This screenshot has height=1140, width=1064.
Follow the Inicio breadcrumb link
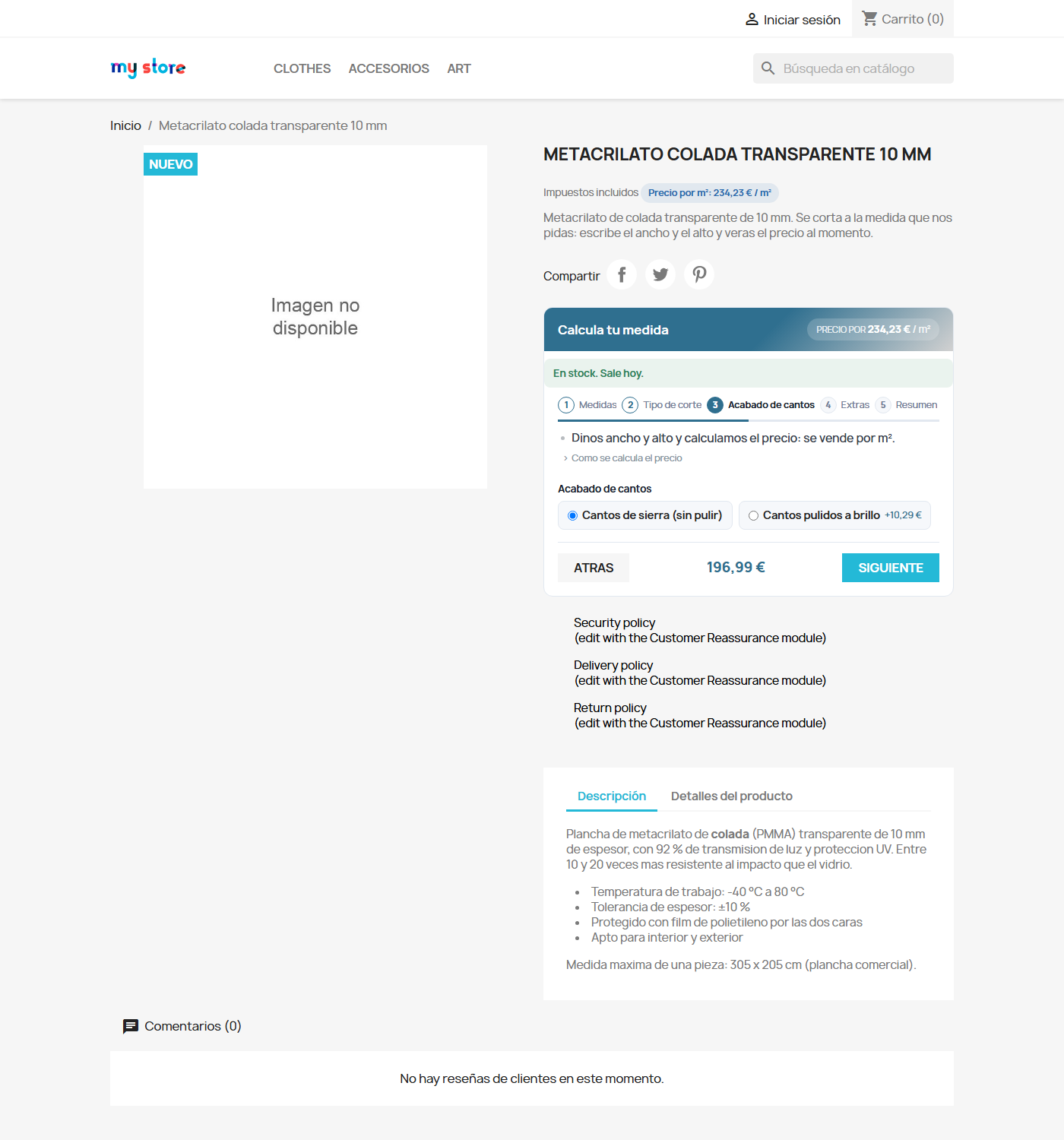tap(125, 125)
